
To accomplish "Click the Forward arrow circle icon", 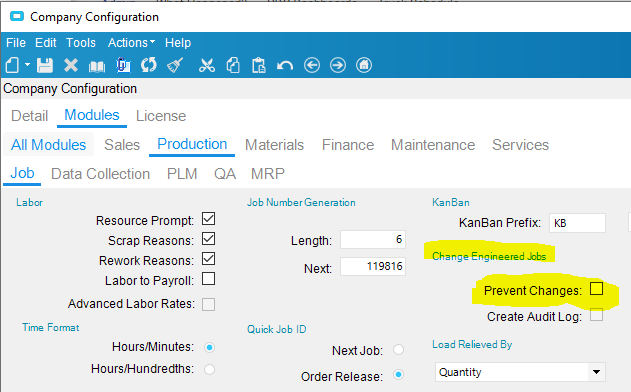I will point(338,65).
